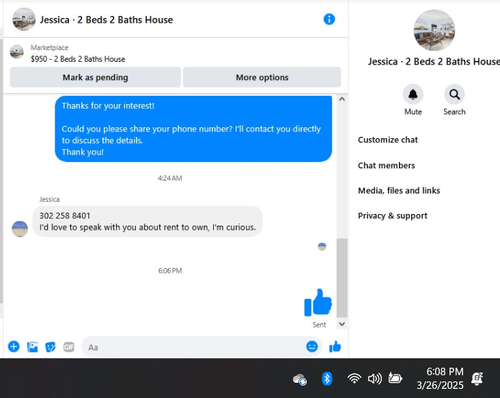Click large listing photo in side panel
Screen dimensions: 500x398
(x=434, y=30)
